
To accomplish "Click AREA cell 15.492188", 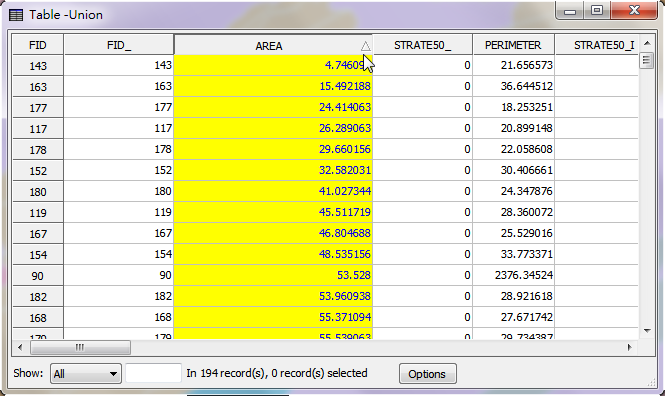I will tap(273, 86).
